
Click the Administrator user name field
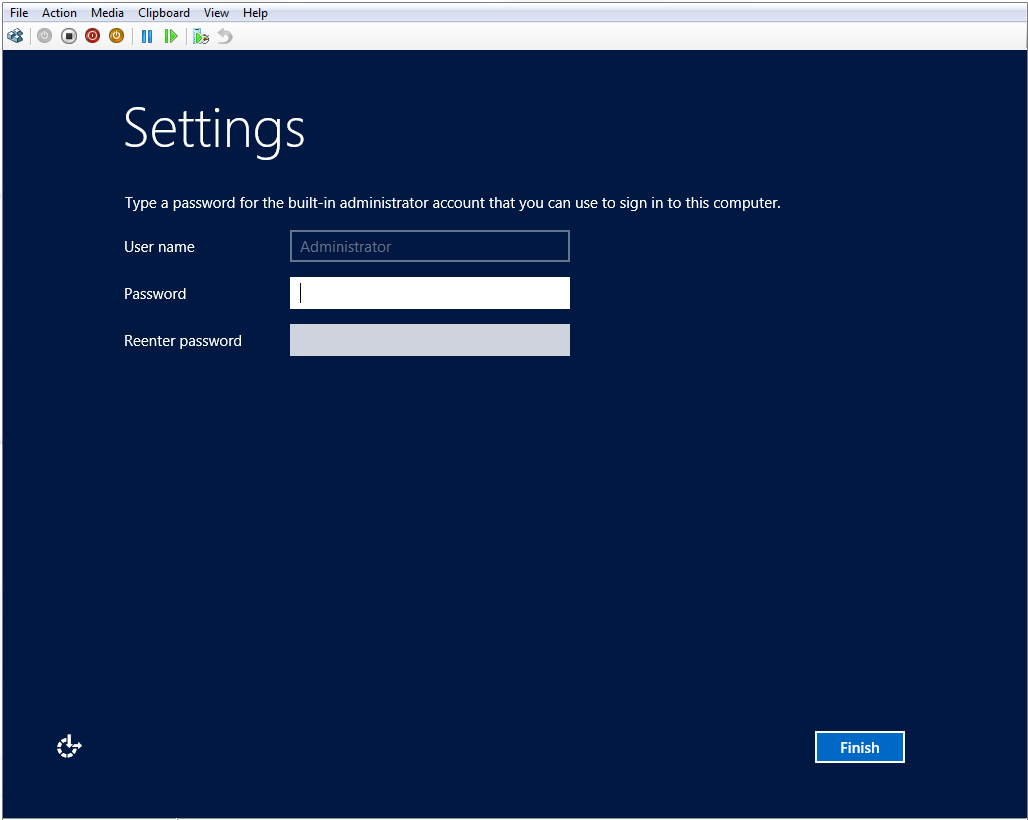tap(430, 246)
